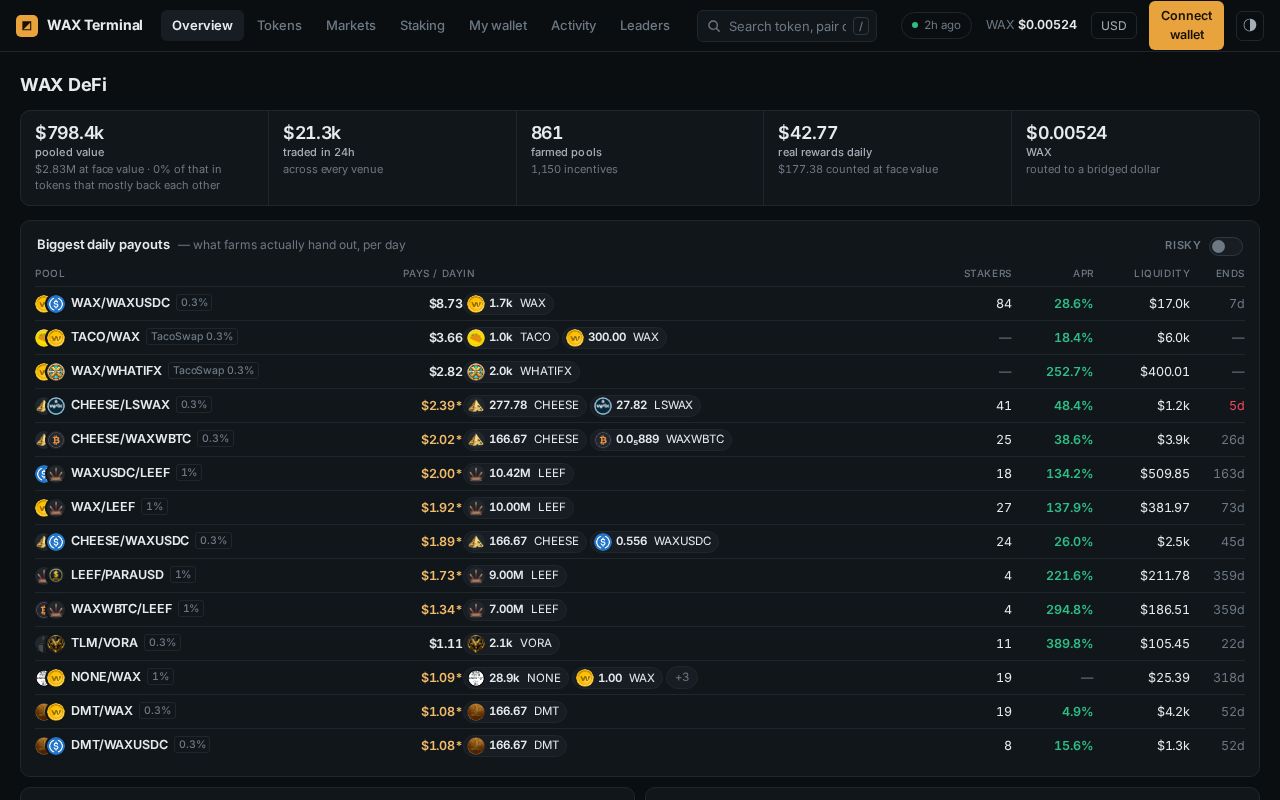Click the 2h ago status indicator
The width and height of the screenshot is (1280, 800).
936,26
